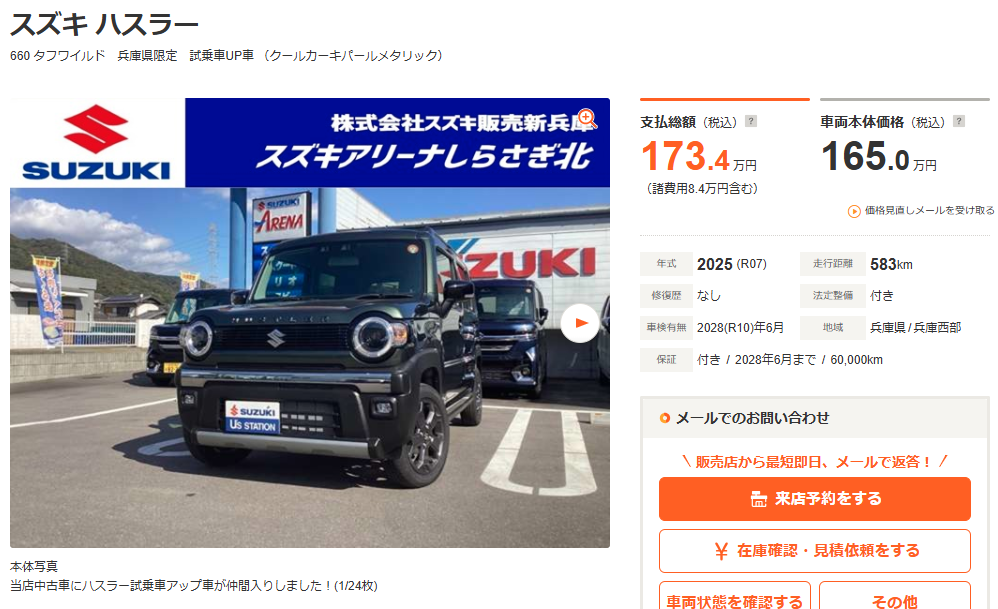Open help icon beside 支払総額

pos(751,121)
